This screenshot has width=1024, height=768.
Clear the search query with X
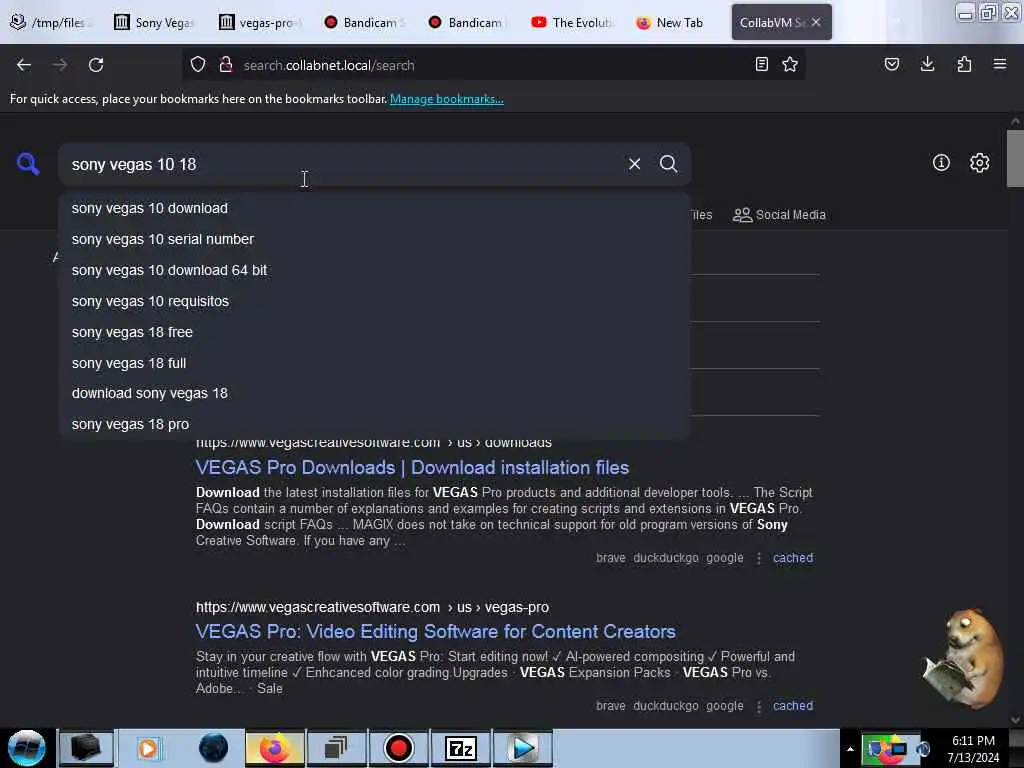pos(634,164)
